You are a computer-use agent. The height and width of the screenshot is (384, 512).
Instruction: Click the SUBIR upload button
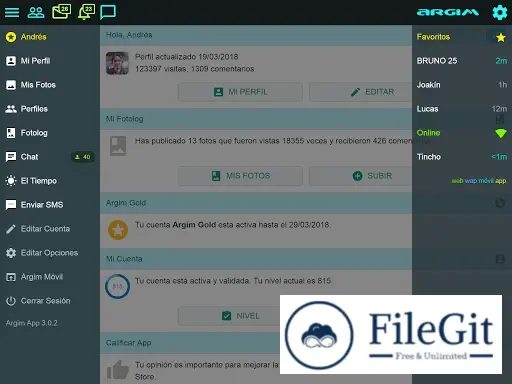[361, 176]
